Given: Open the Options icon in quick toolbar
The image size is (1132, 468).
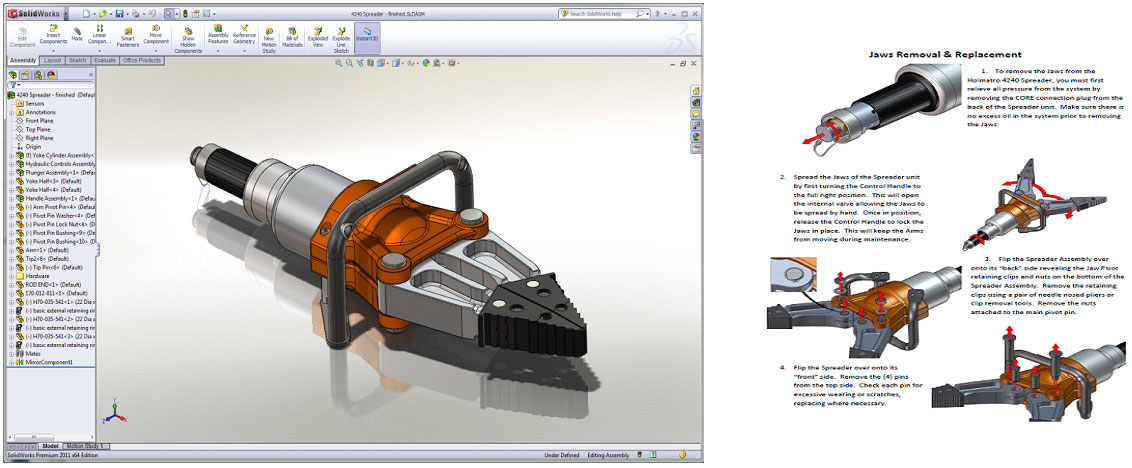Looking at the screenshot, I should click(206, 13).
